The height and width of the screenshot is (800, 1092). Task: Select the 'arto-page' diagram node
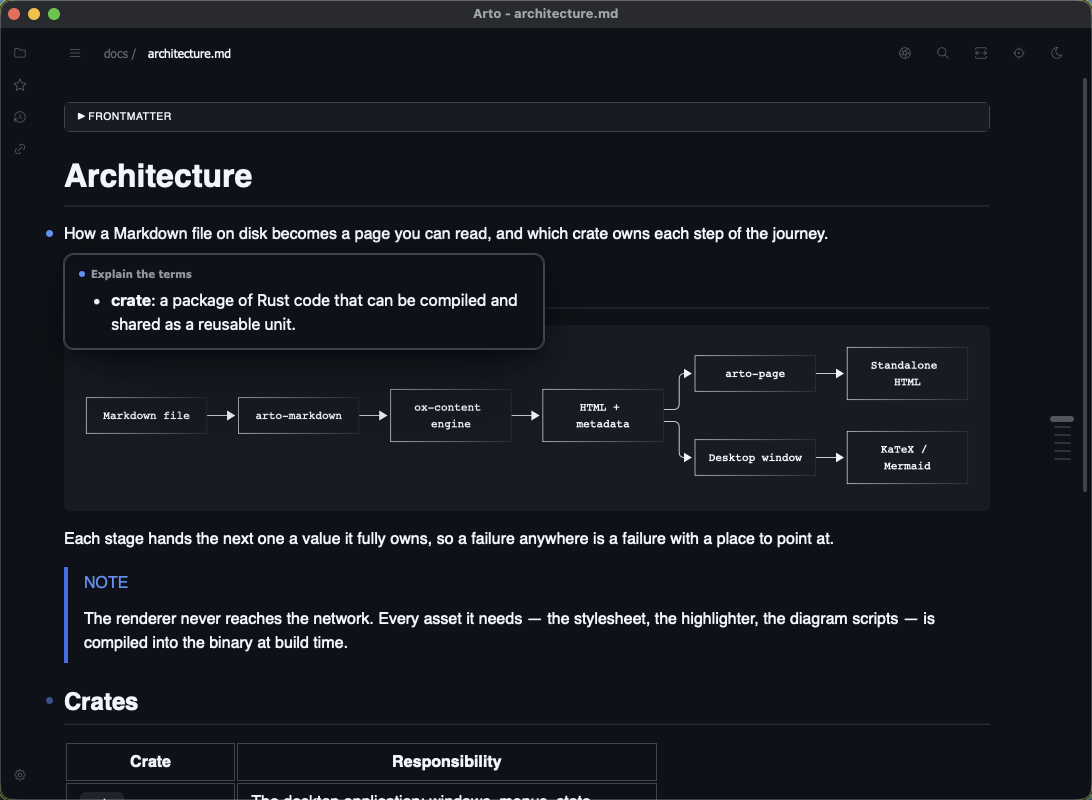[755, 373]
